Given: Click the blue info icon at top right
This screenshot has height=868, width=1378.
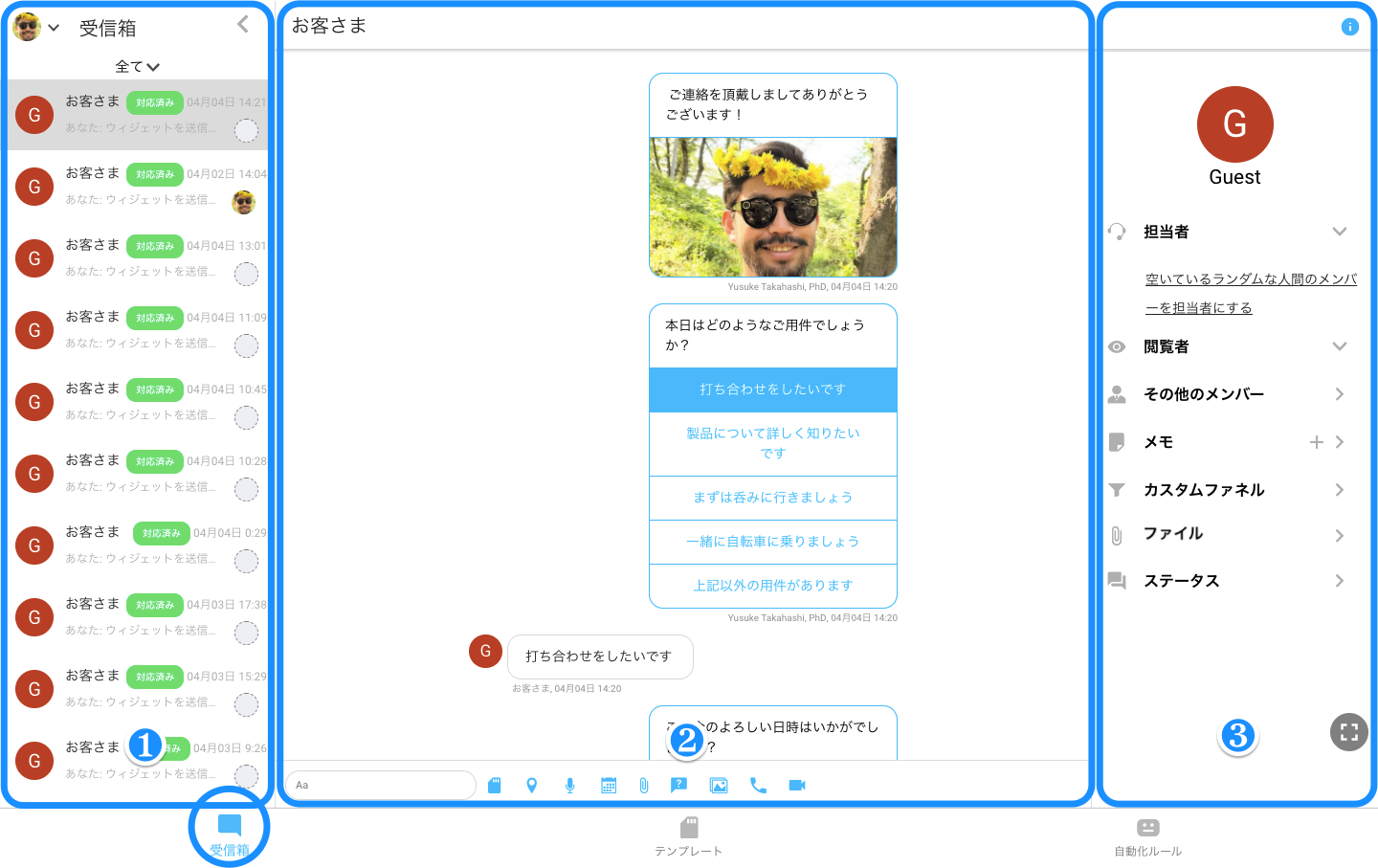Looking at the screenshot, I should point(1349,27).
